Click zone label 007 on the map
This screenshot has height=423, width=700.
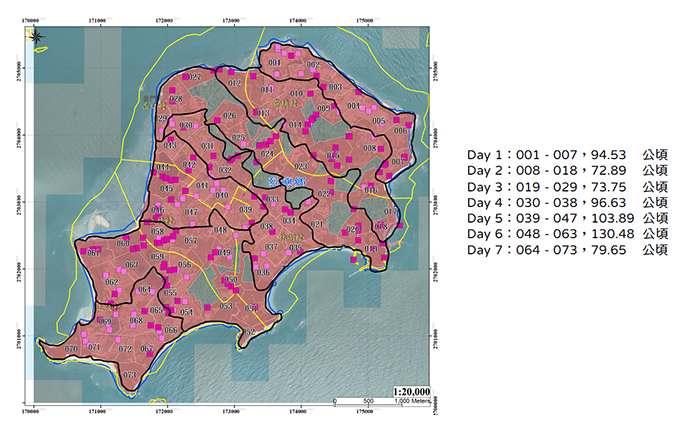398,161
